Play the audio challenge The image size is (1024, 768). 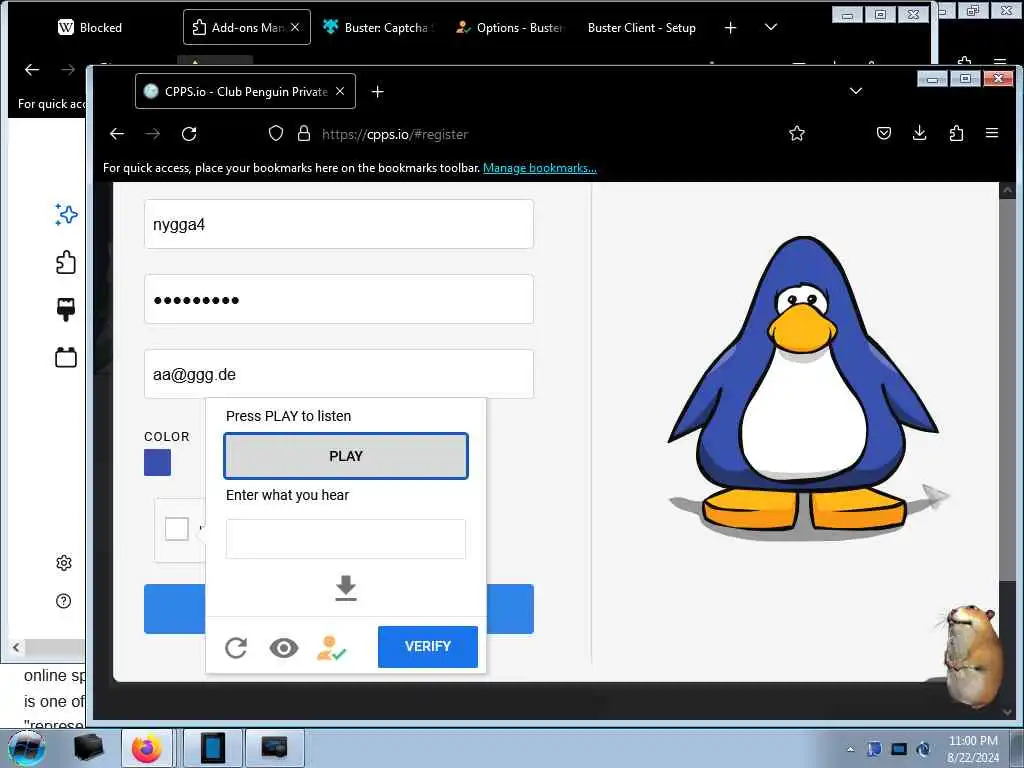point(345,456)
